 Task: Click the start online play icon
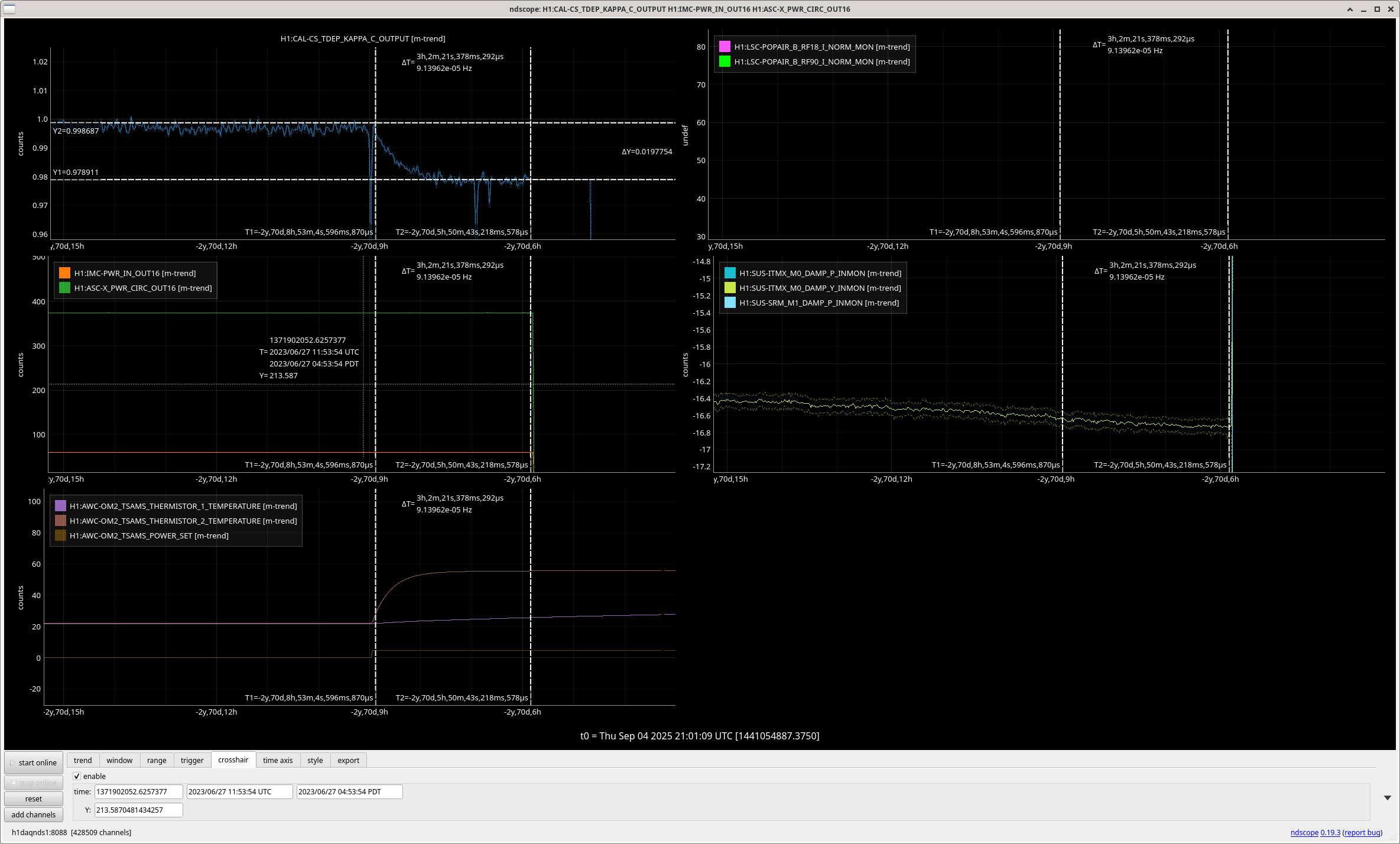12,762
